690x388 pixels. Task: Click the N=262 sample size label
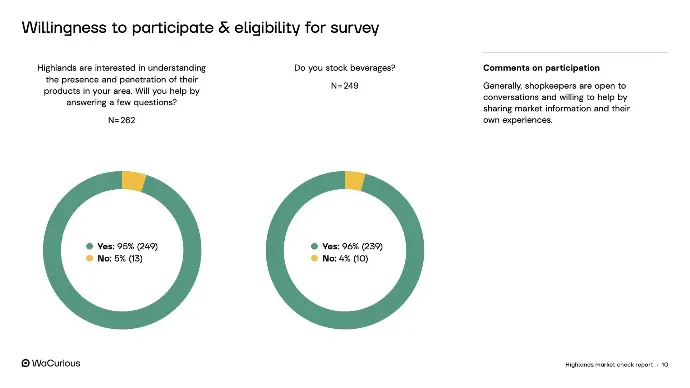click(x=122, y=120)
